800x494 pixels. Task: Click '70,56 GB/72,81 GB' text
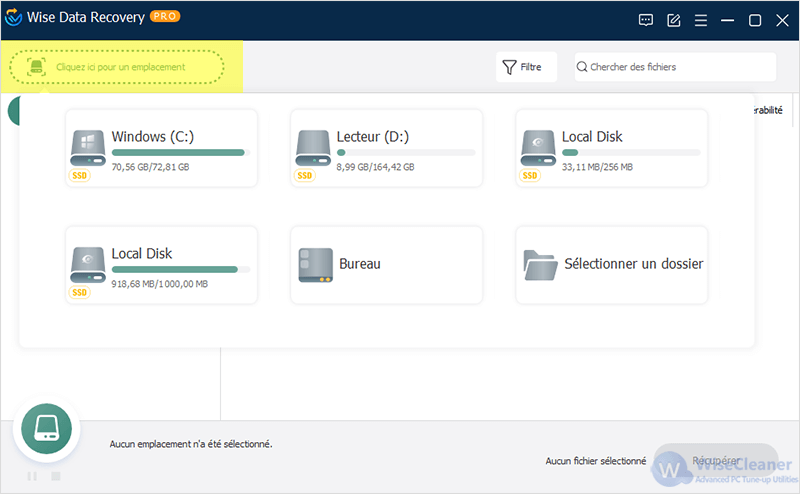coord(151,167)
